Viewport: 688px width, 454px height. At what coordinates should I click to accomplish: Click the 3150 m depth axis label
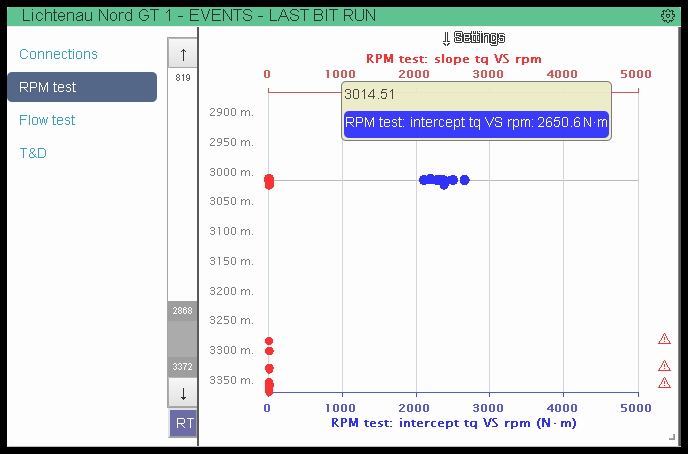[231, 261]
